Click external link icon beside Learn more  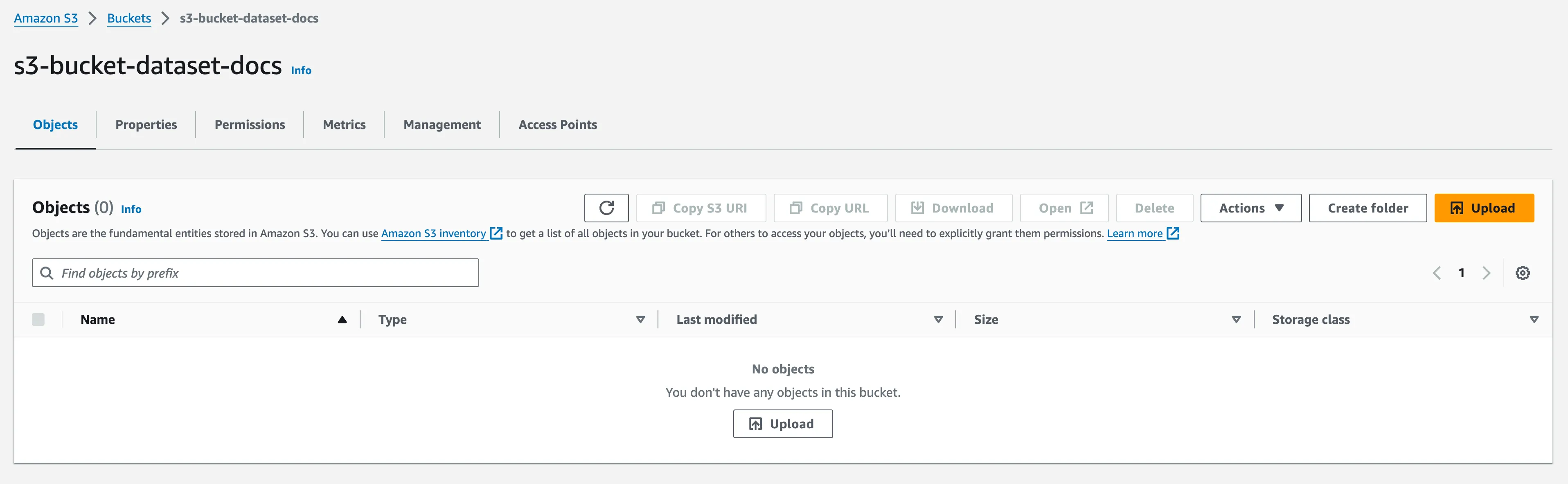[1173, 233]
